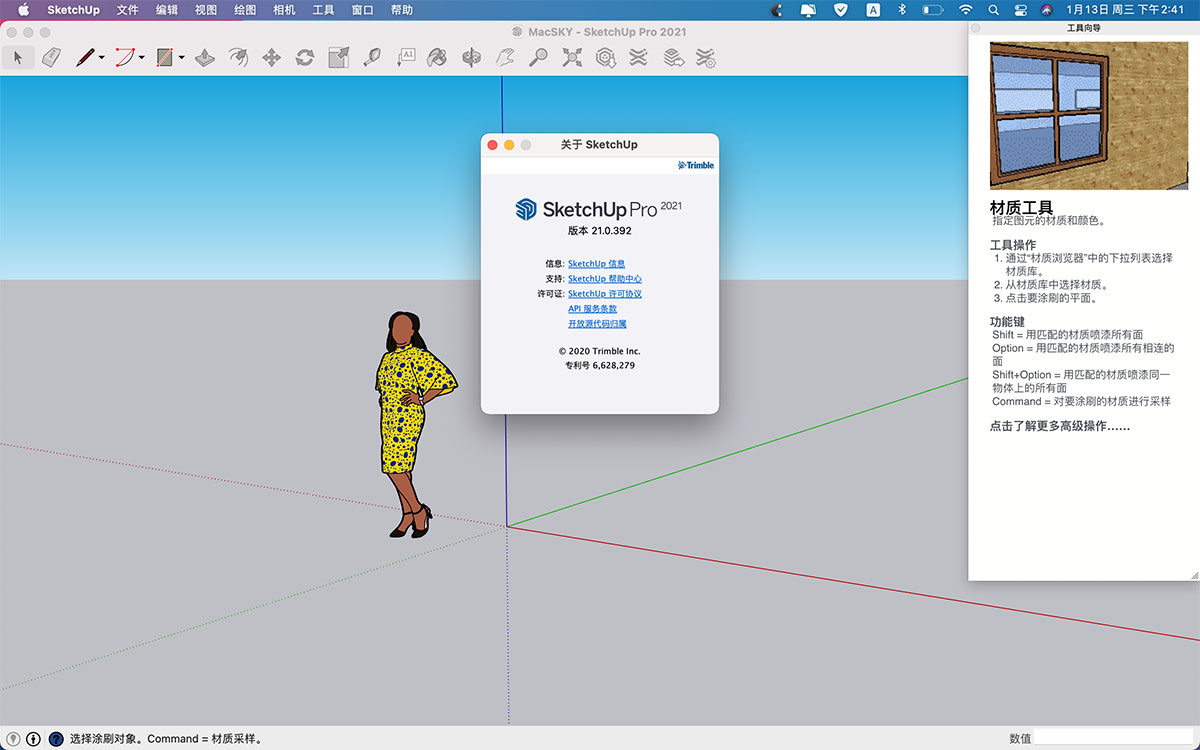Screen dimensions: 1200x750
Task: Expand the shape tool dropdown arrow
Action: pos(181,58)
